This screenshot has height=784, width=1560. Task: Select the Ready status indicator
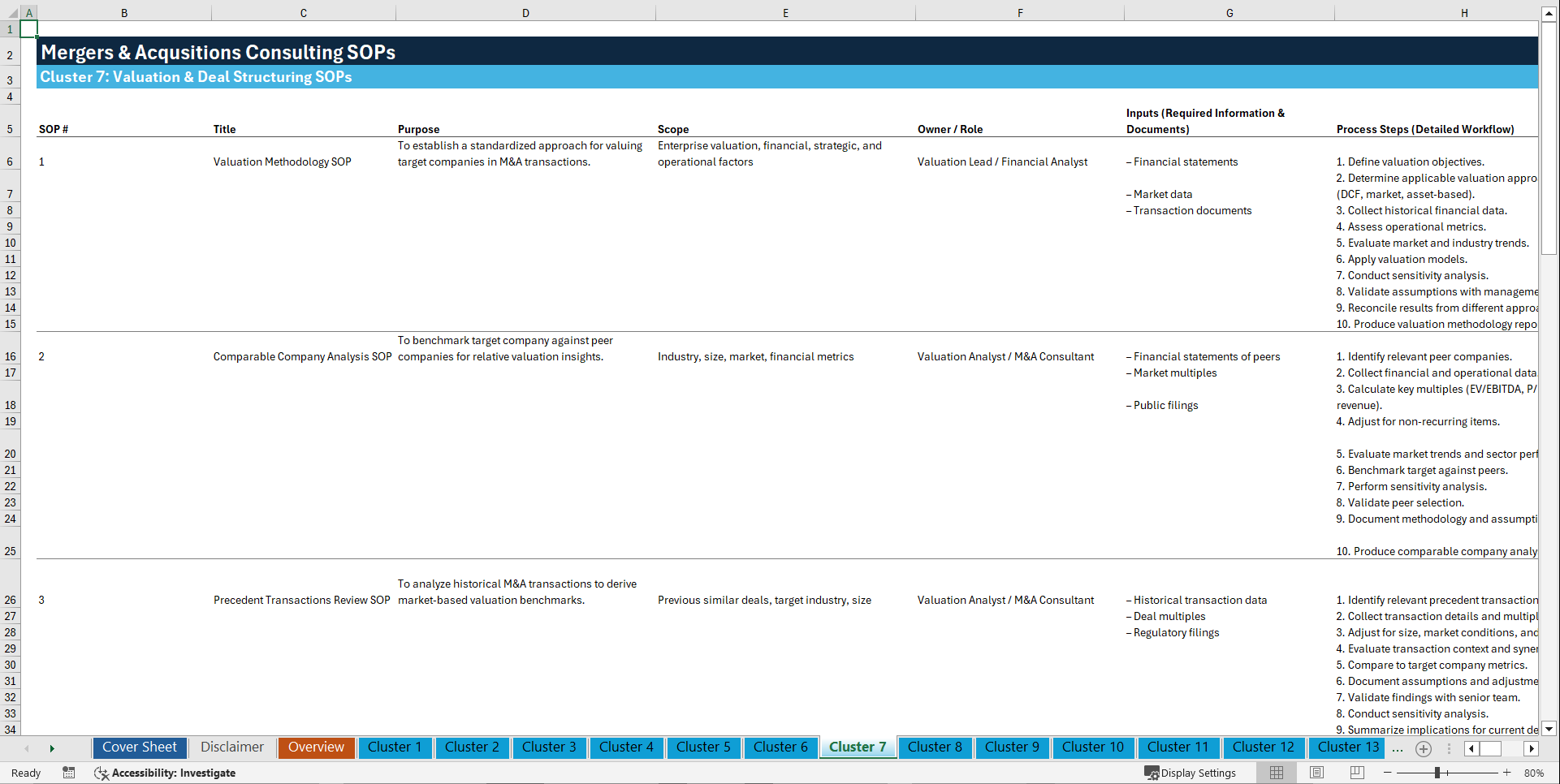tap(25, 773)
